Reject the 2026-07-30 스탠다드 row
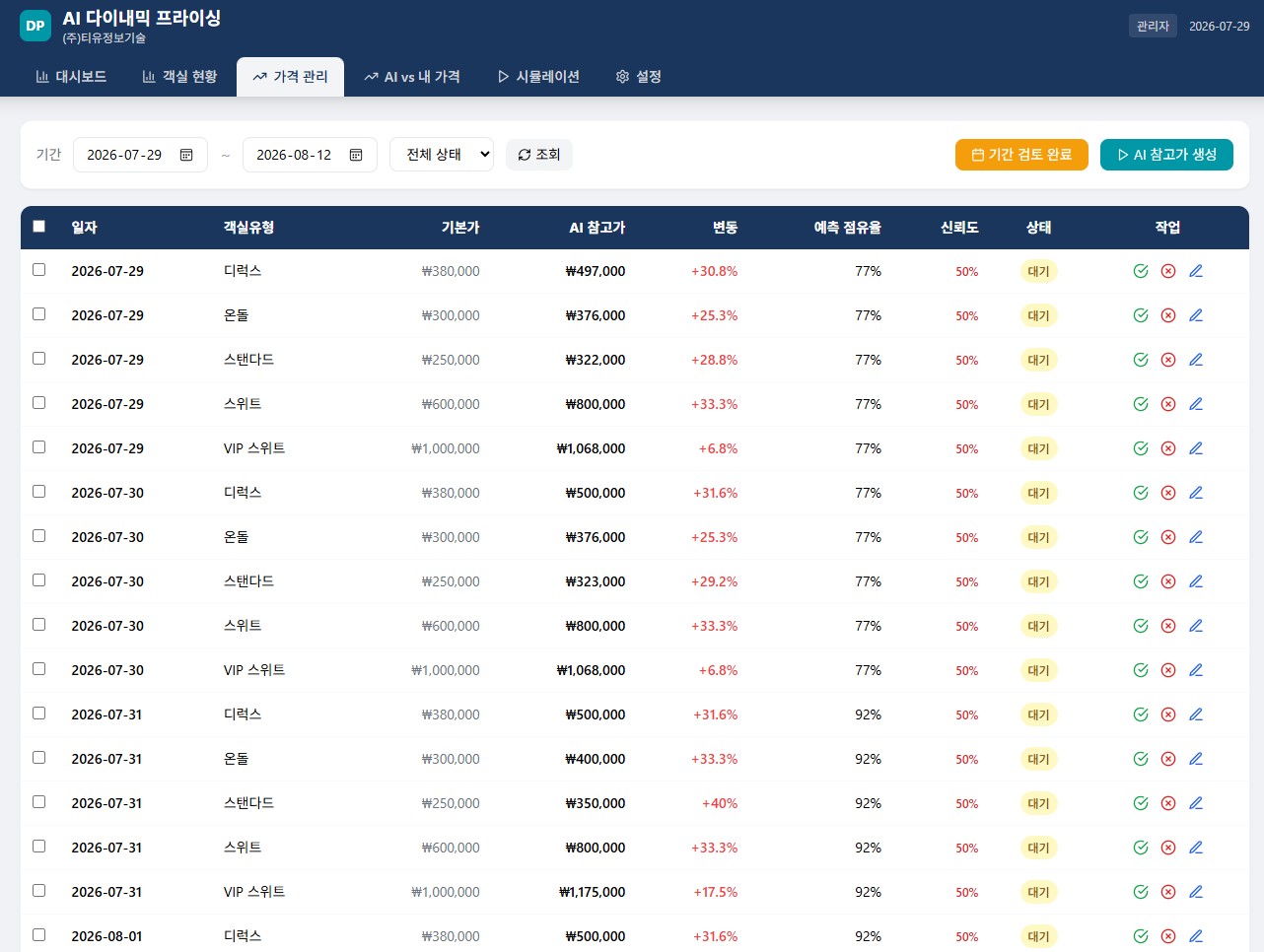1264x952 pixels. coord(1168,581)
